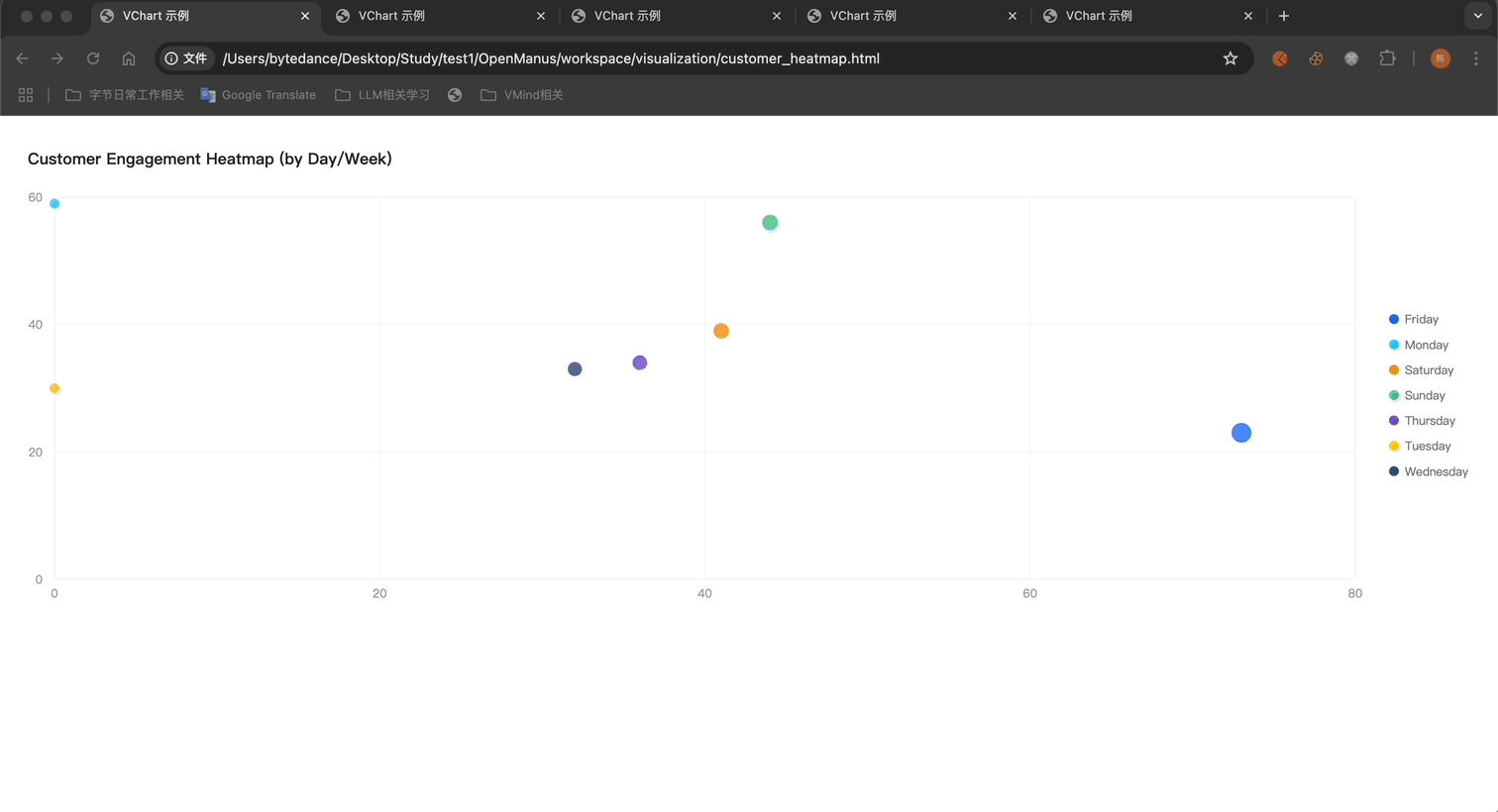
Task: Toggle Wednesday legend entry
Action: click(1435, 472)
